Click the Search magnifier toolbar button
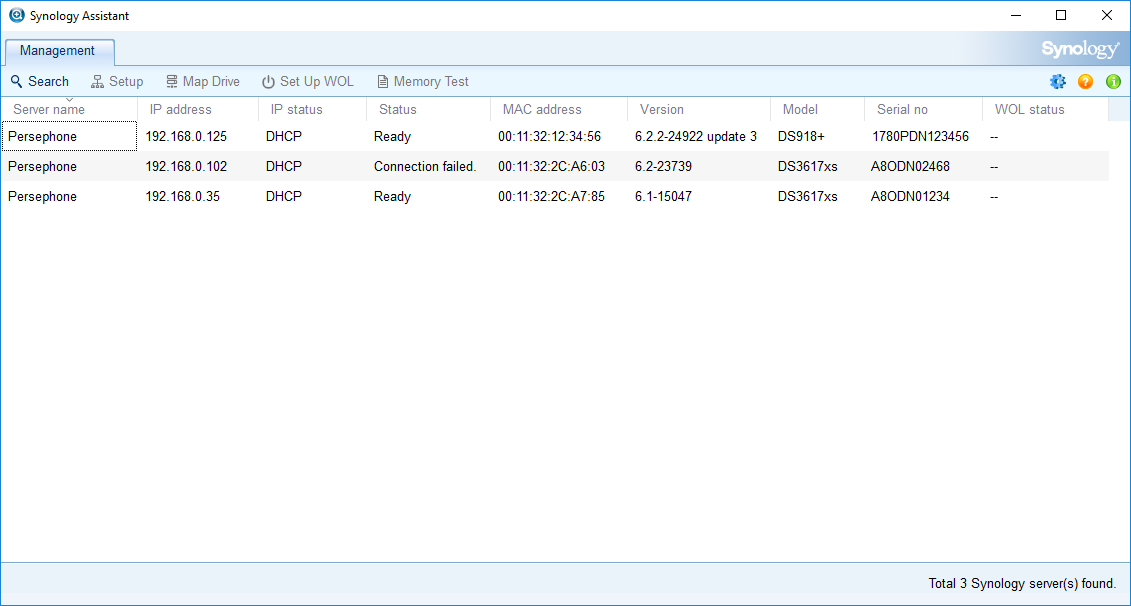The image size is (1131, 606). (40, 82)
